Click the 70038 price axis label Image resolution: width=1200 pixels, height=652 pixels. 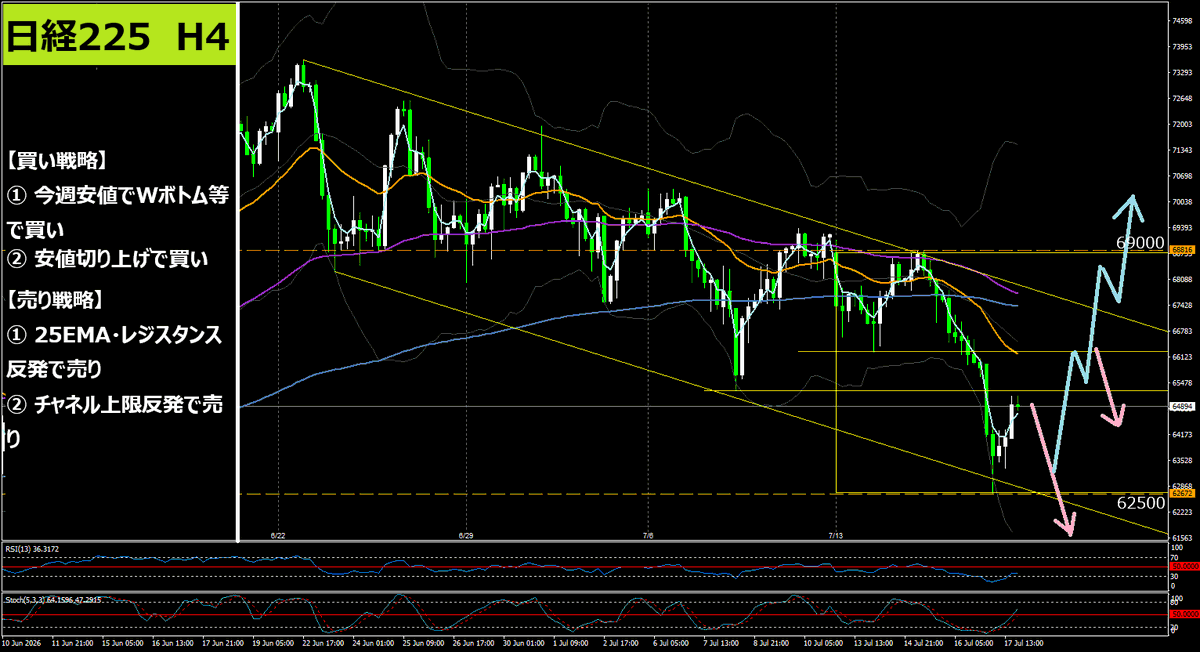1181,202
